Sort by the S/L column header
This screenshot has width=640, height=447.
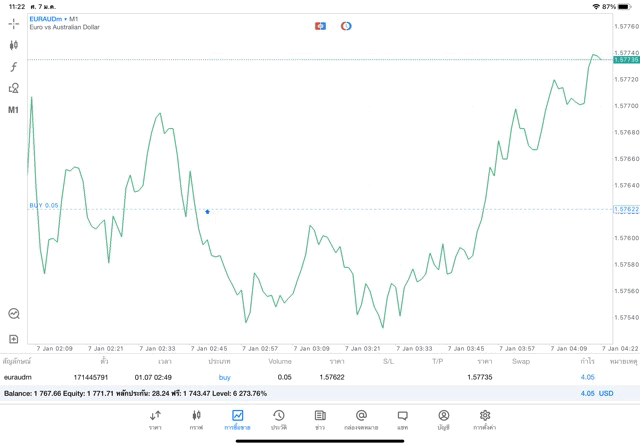(x=389, y=361)
